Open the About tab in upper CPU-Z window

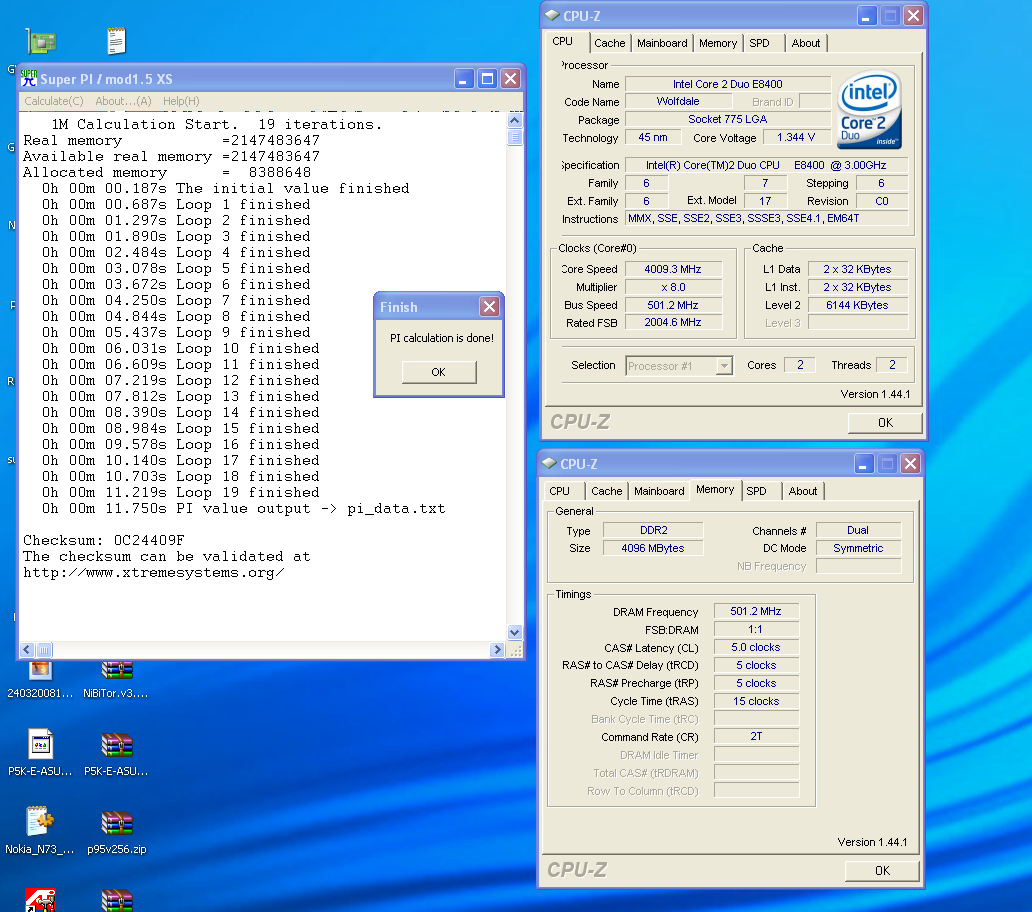tap(806, 43)
